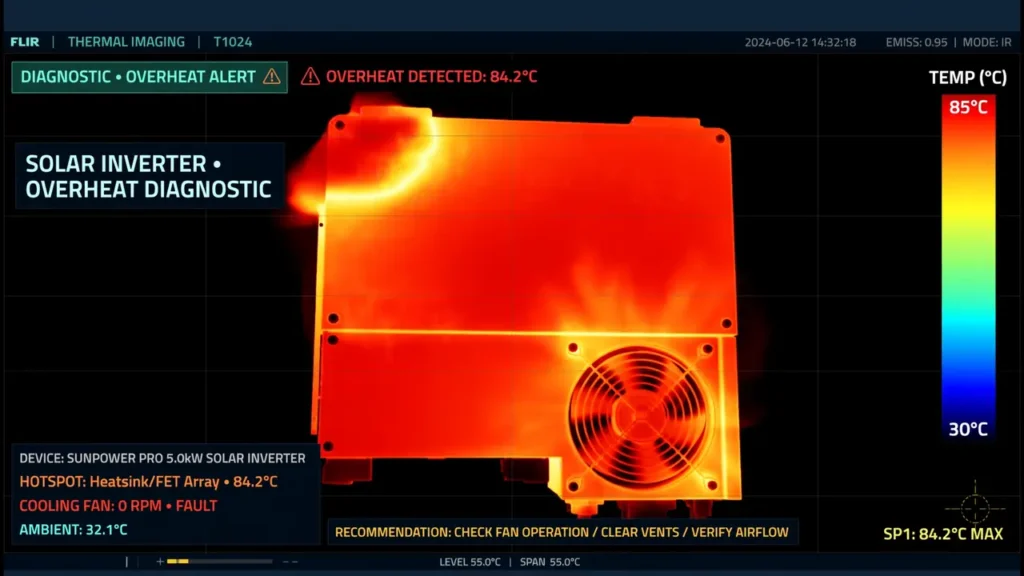Image resolution: width=1024 pixels, height=576 pixels.
Task: Select OVERHEAT DETECTED: 84.2°C message
Action: [x=431, y=76]
